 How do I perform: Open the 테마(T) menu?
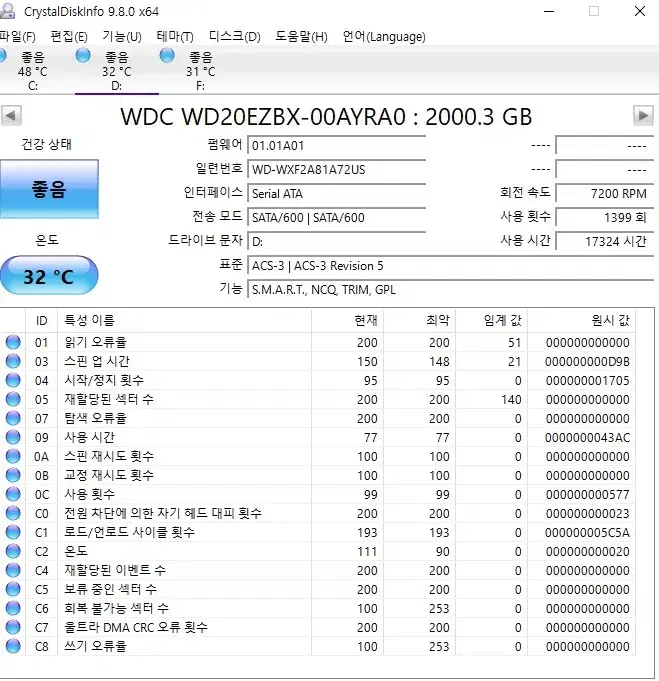(175, 36)
